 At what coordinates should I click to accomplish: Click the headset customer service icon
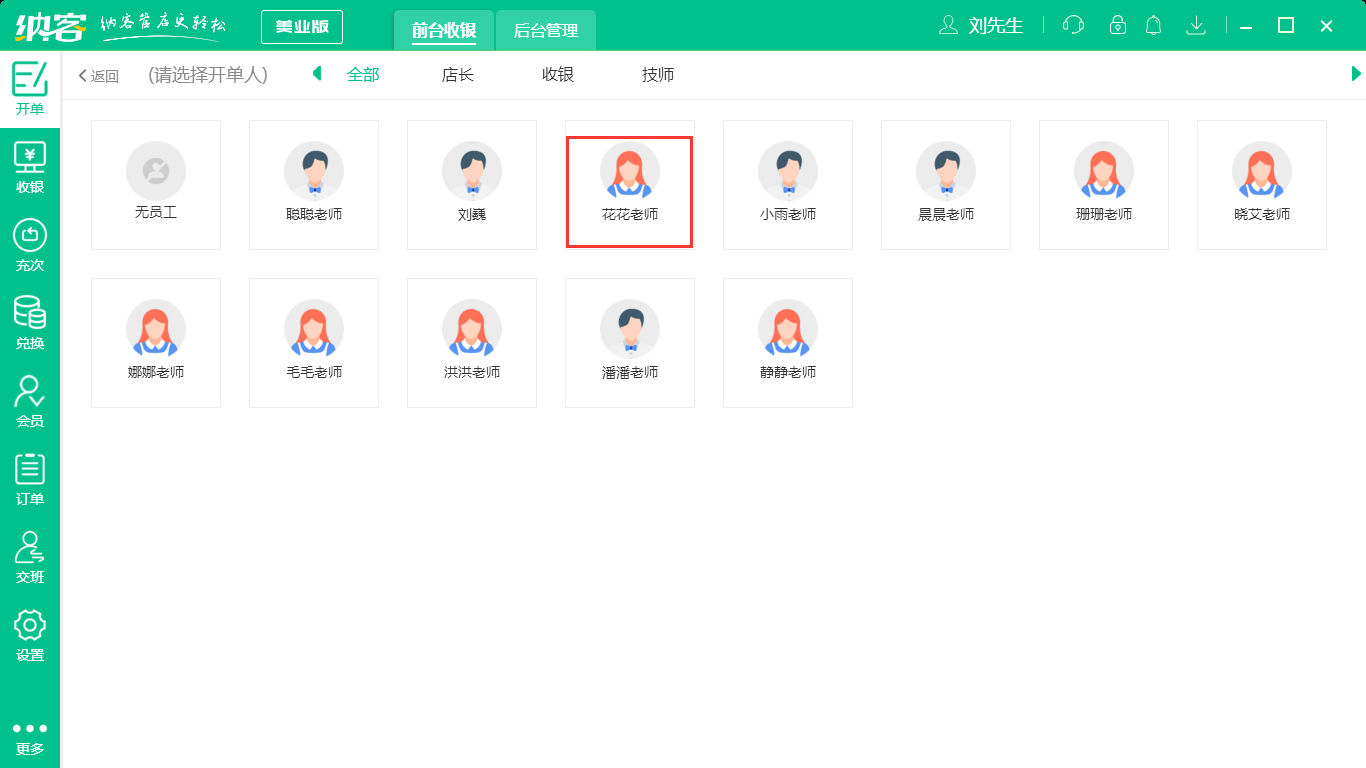coord(1072,25)
